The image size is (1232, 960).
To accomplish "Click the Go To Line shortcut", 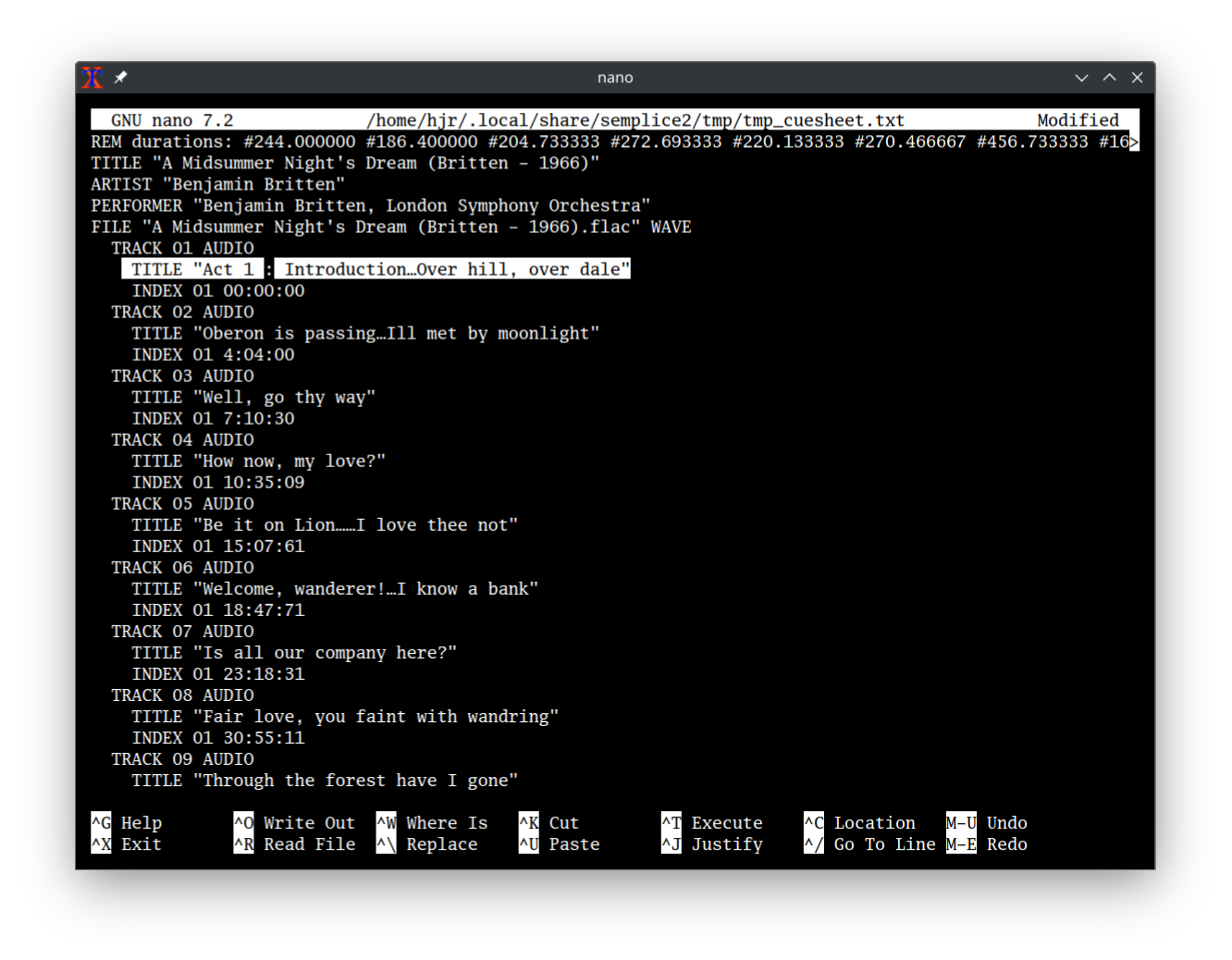I will 884,843.
